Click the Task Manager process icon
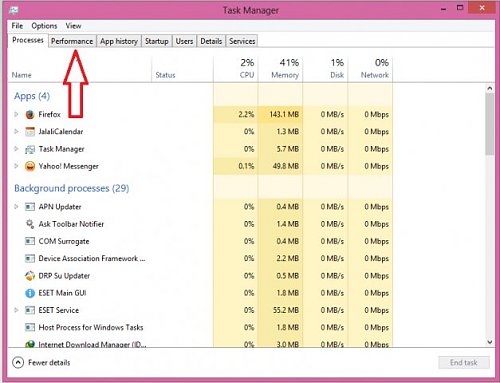500x383 pixels. coord(30,149)
